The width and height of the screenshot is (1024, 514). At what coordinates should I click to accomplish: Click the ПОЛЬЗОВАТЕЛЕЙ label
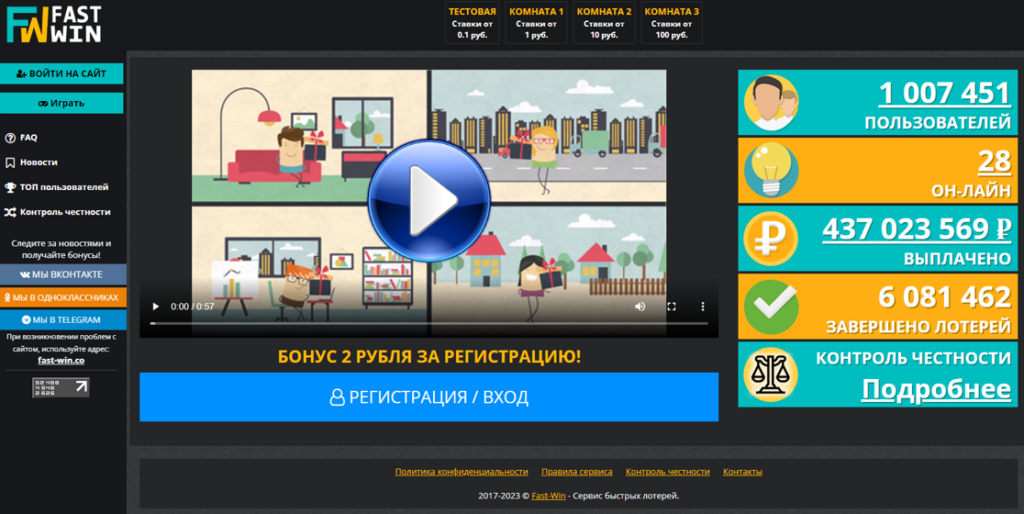tap(937, 122)
